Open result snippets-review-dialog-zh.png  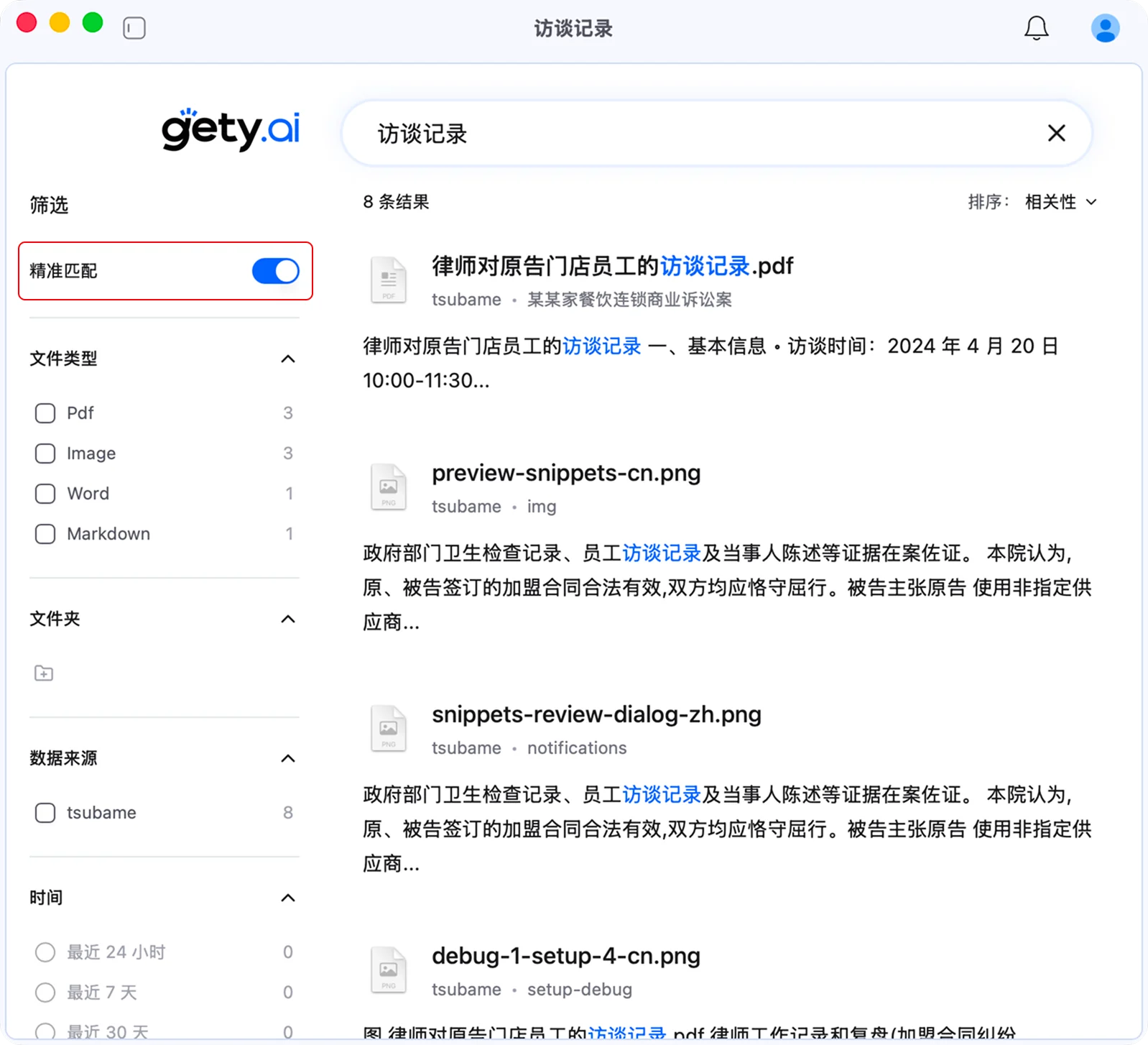596,714
